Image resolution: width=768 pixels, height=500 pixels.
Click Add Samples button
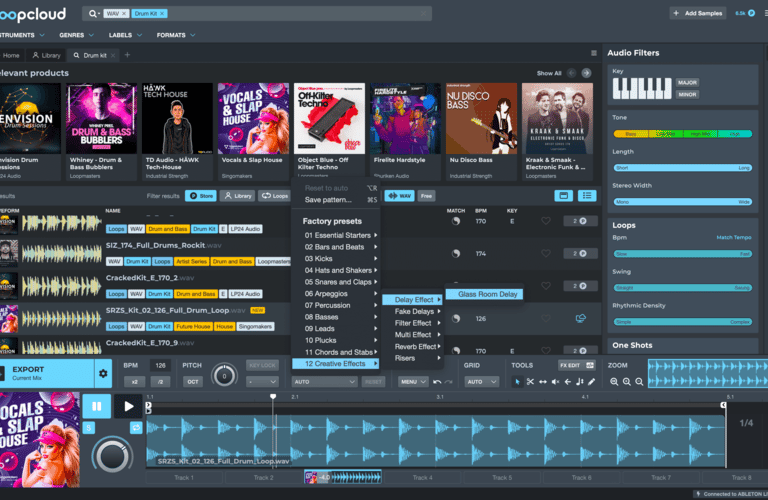pos(698,13)
